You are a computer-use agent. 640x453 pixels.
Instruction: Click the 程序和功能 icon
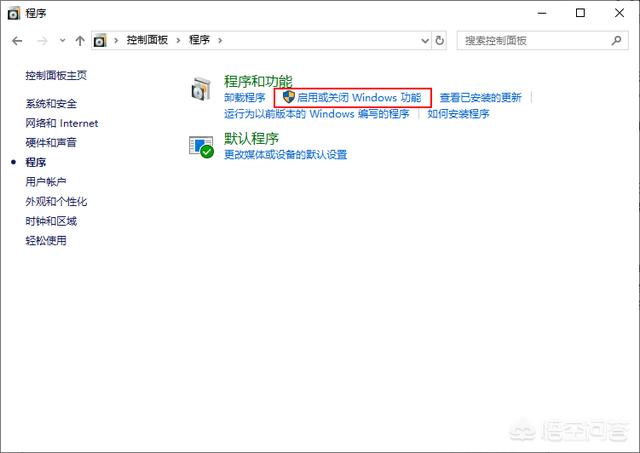(201, 89)
